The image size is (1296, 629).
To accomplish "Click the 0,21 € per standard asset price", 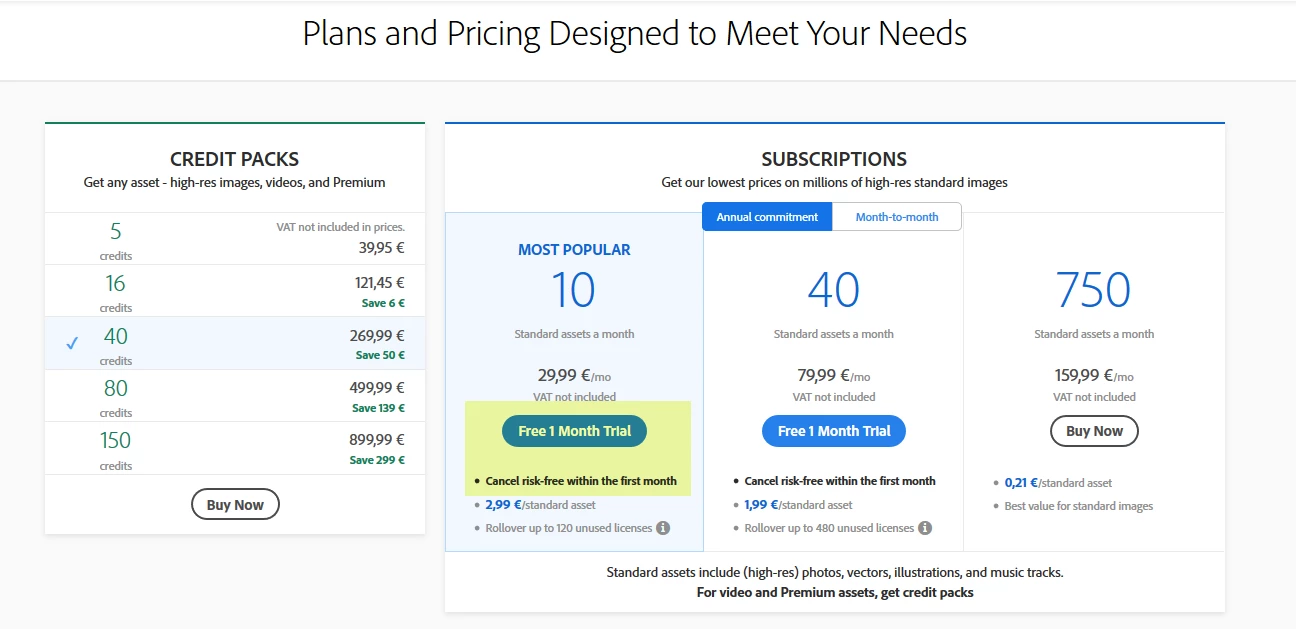I will click(x=1021, y=483).
